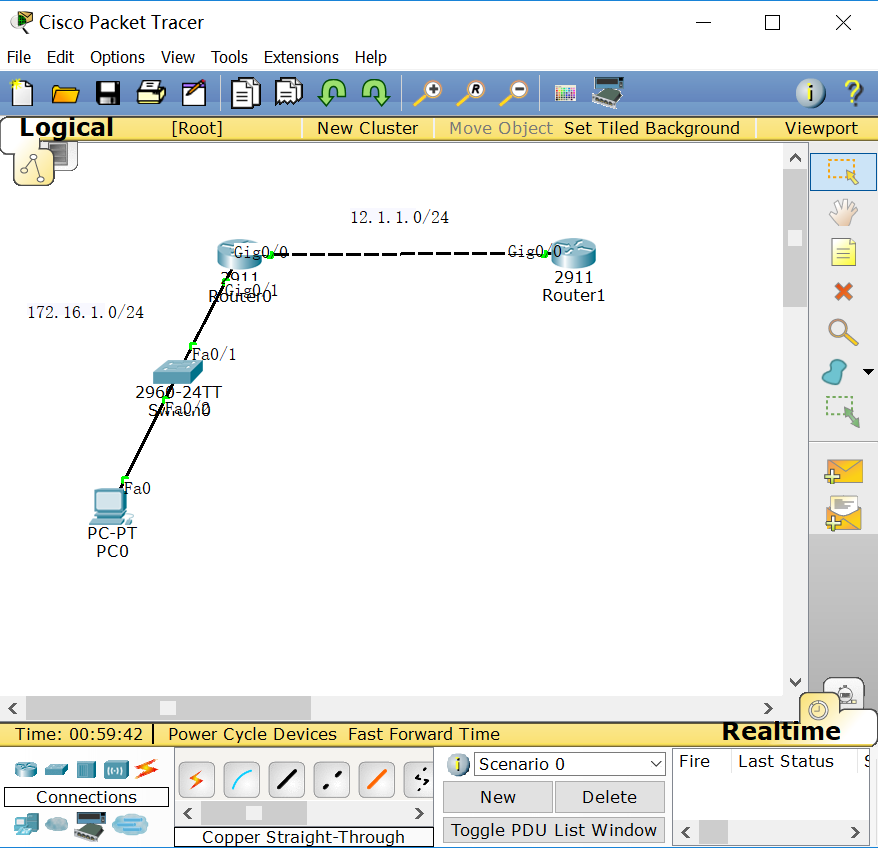Click New Cluster

point(367,128)
